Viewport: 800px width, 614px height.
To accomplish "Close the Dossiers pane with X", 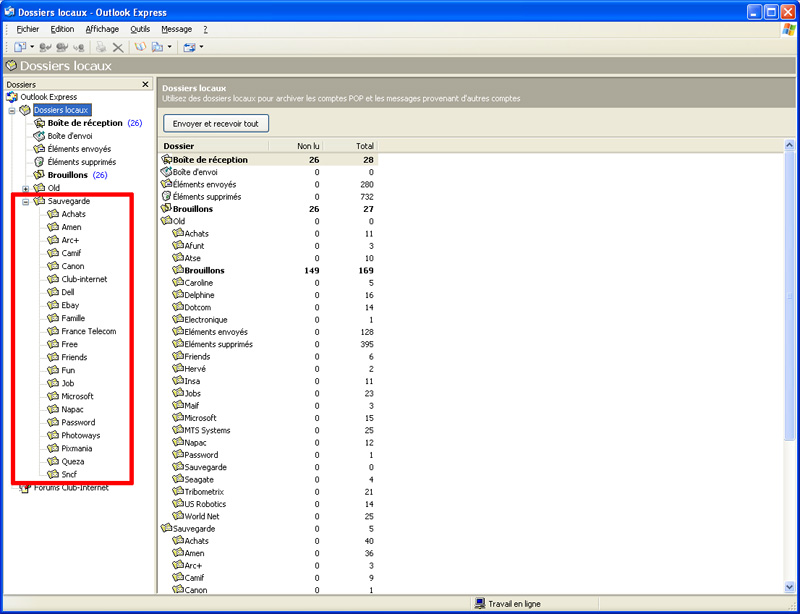I will (x=145, y=84).
